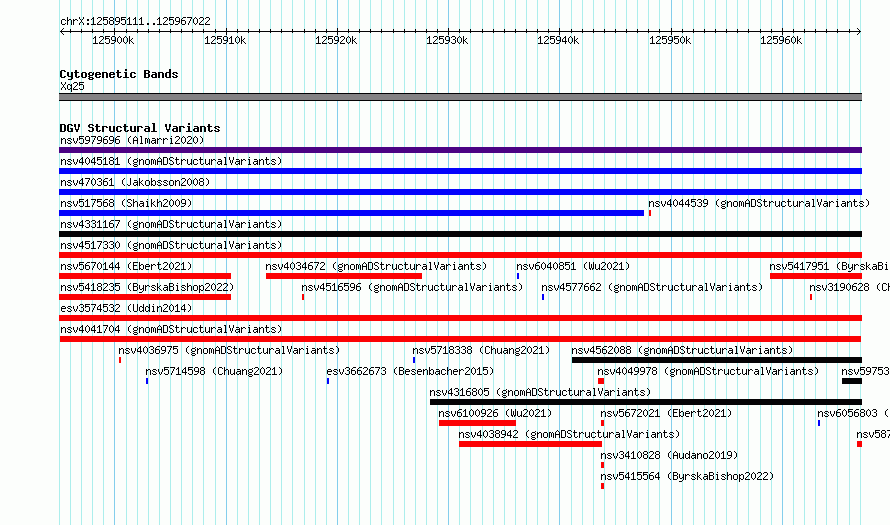This screenshot has height=525, width=890.
Task: Click the nsv470361 (Jakobsson2008) label
Action: pos(135,182)
